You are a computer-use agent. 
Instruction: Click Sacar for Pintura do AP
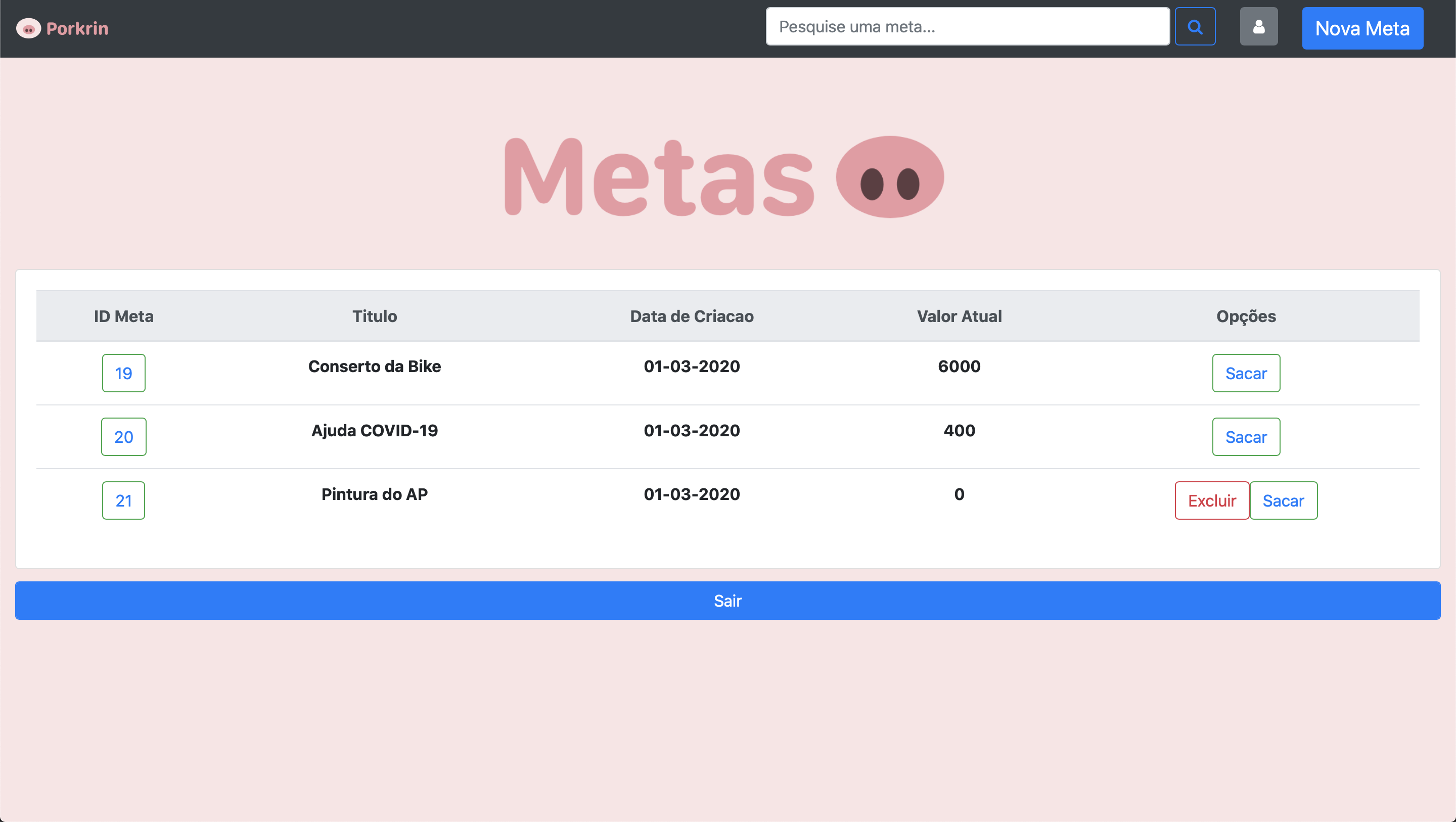(1283, 501)
